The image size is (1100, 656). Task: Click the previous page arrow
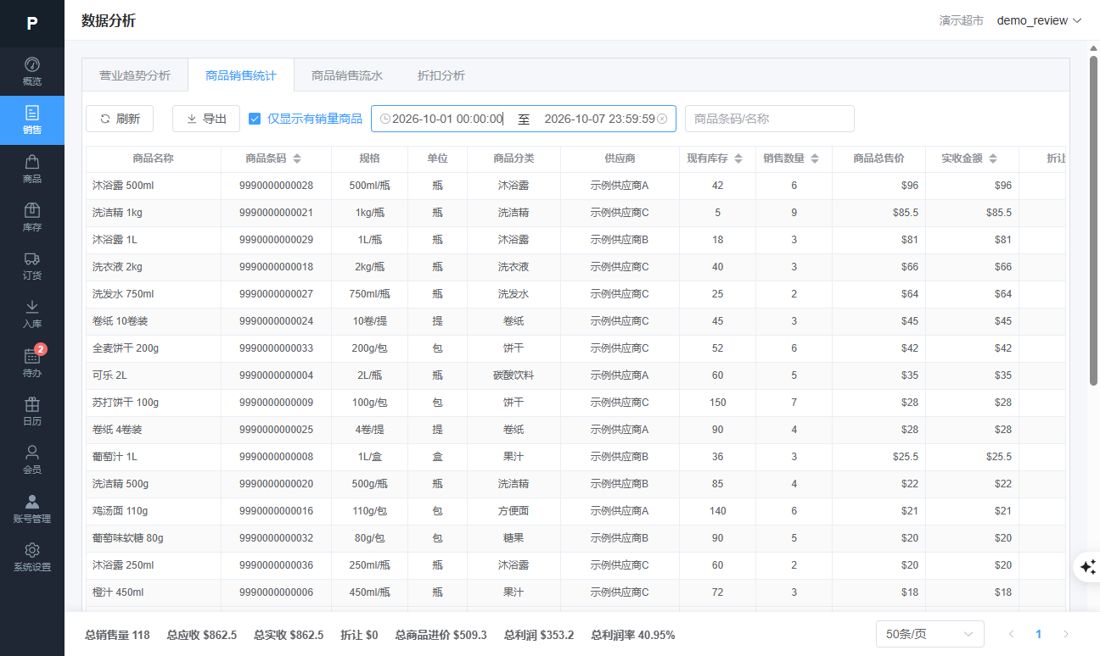point(1011,634)
